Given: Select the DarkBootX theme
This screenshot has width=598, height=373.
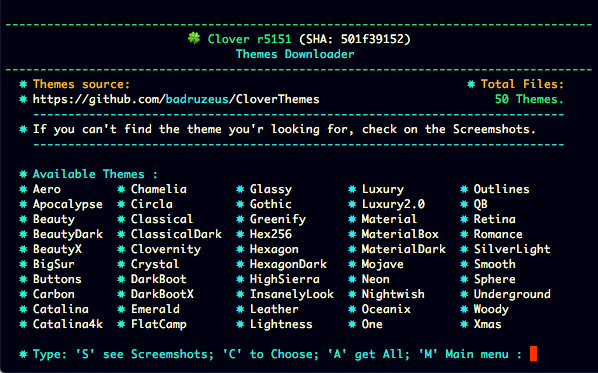Looking at the screenshot, I should pos(162,294).
